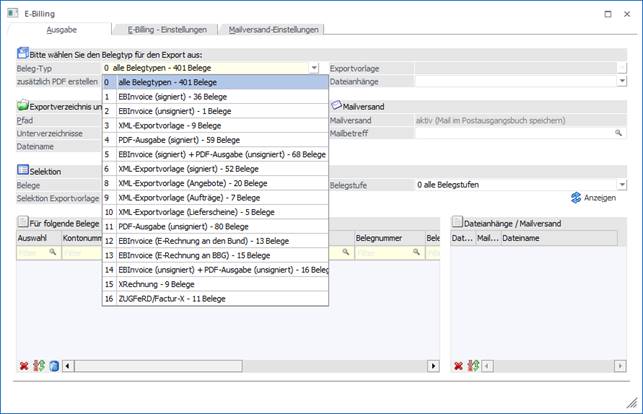Viewport: 643px width, 414px height.
Task: Click the Auswahl column filter field
Action: click(38, 254)
